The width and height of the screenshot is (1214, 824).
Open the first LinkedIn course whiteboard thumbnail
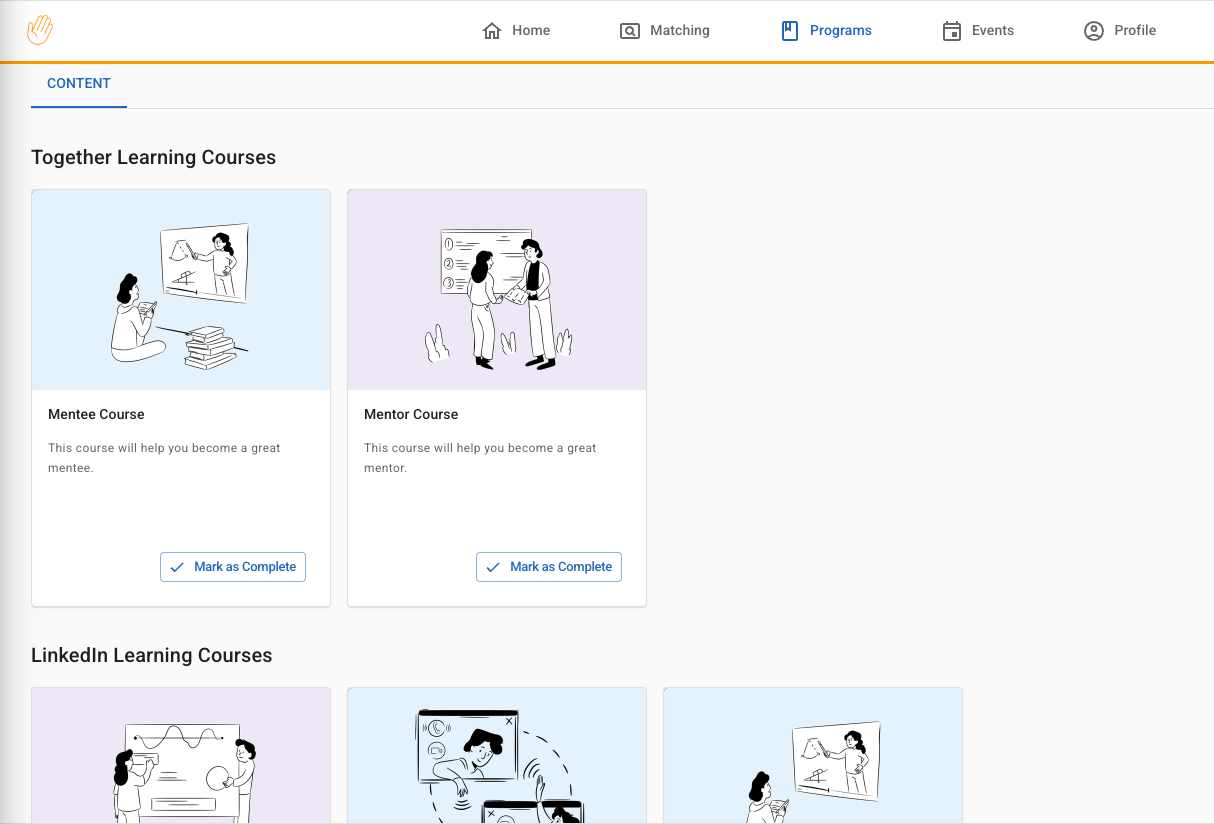[181, 756]
